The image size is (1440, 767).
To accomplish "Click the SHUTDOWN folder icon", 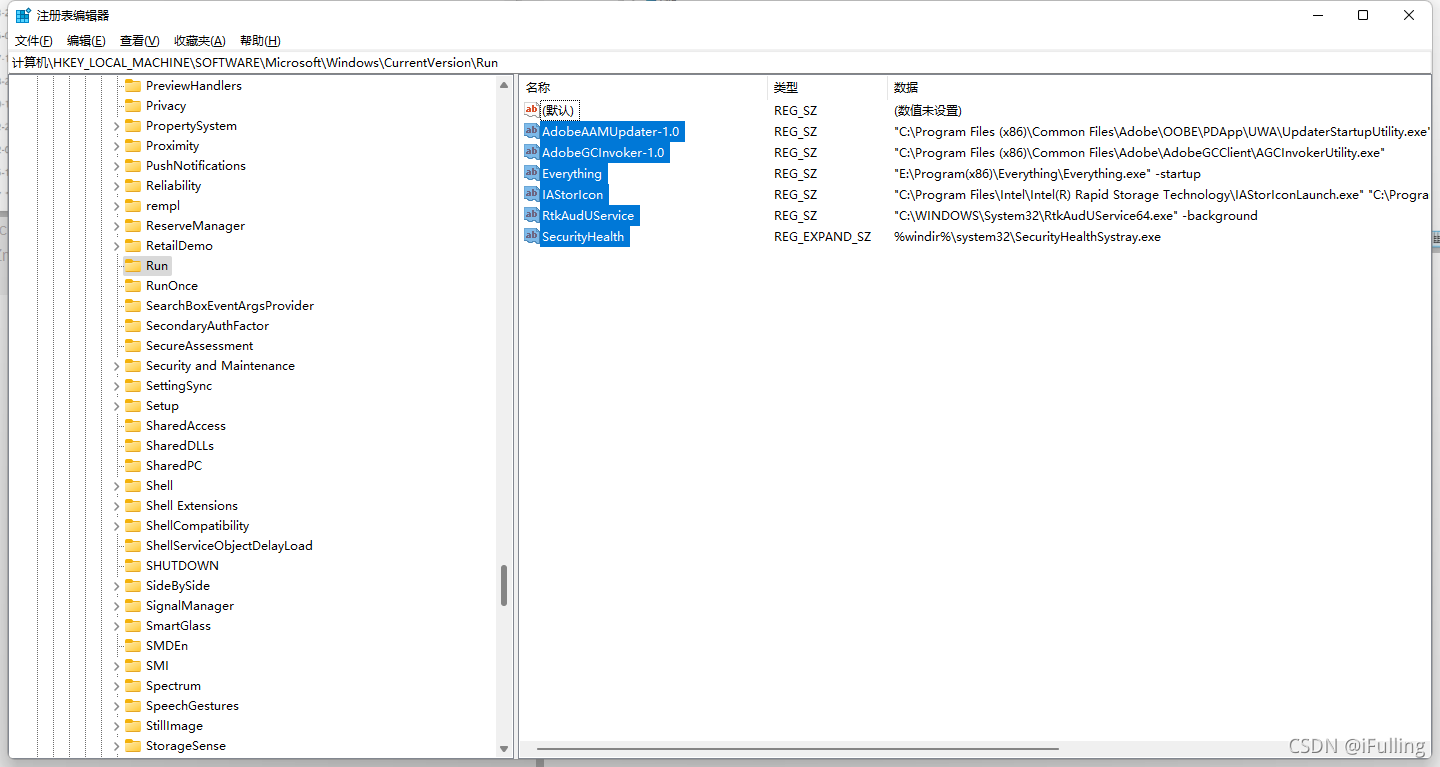I will click(132, 565).
